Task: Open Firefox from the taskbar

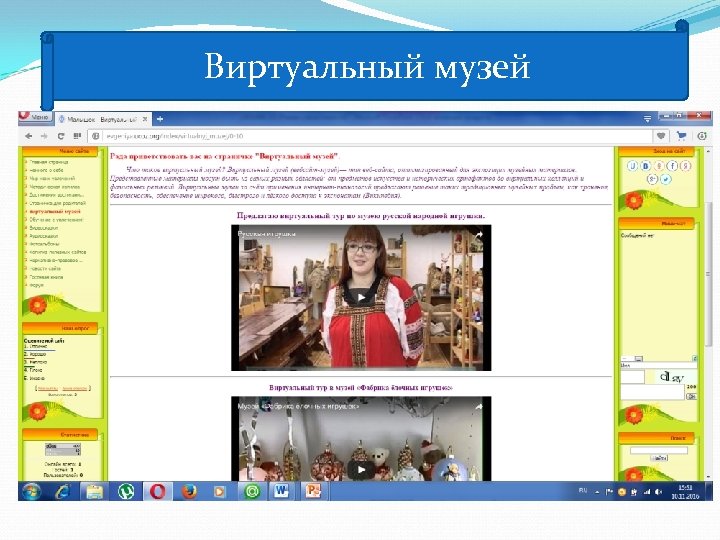Action: 189,492
